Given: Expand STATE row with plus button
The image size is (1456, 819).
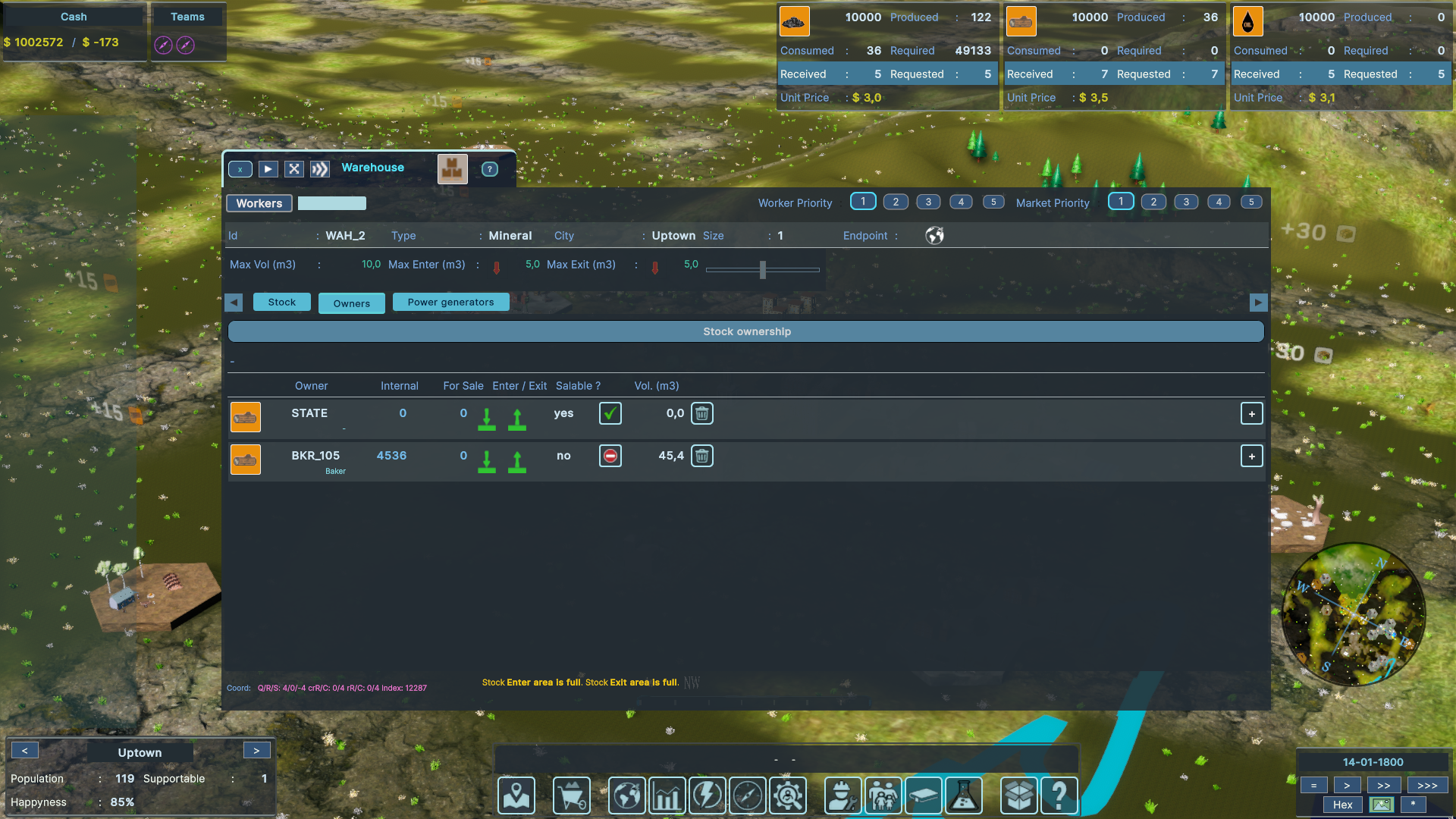Looking at the screenshot, I should [1251, 413].
